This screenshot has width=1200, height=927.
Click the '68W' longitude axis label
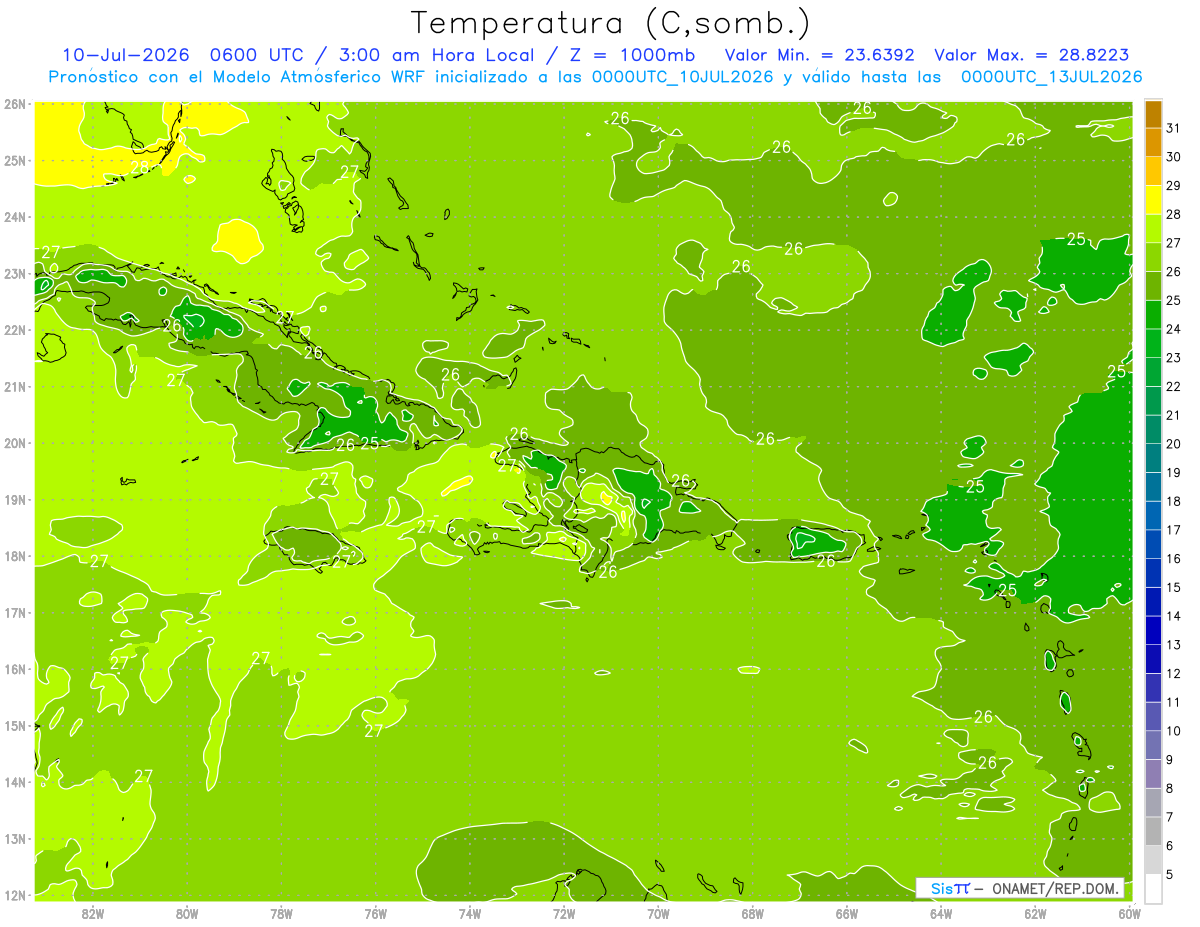(753, 913)
